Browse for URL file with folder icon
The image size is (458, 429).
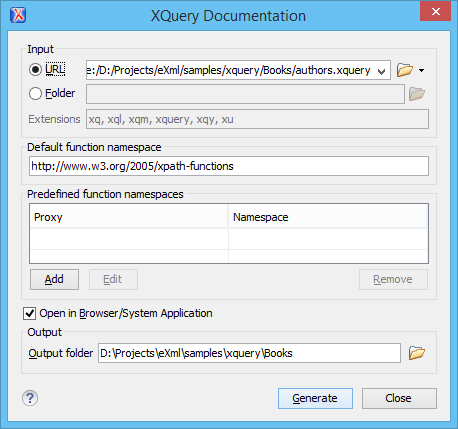point(405,70)
